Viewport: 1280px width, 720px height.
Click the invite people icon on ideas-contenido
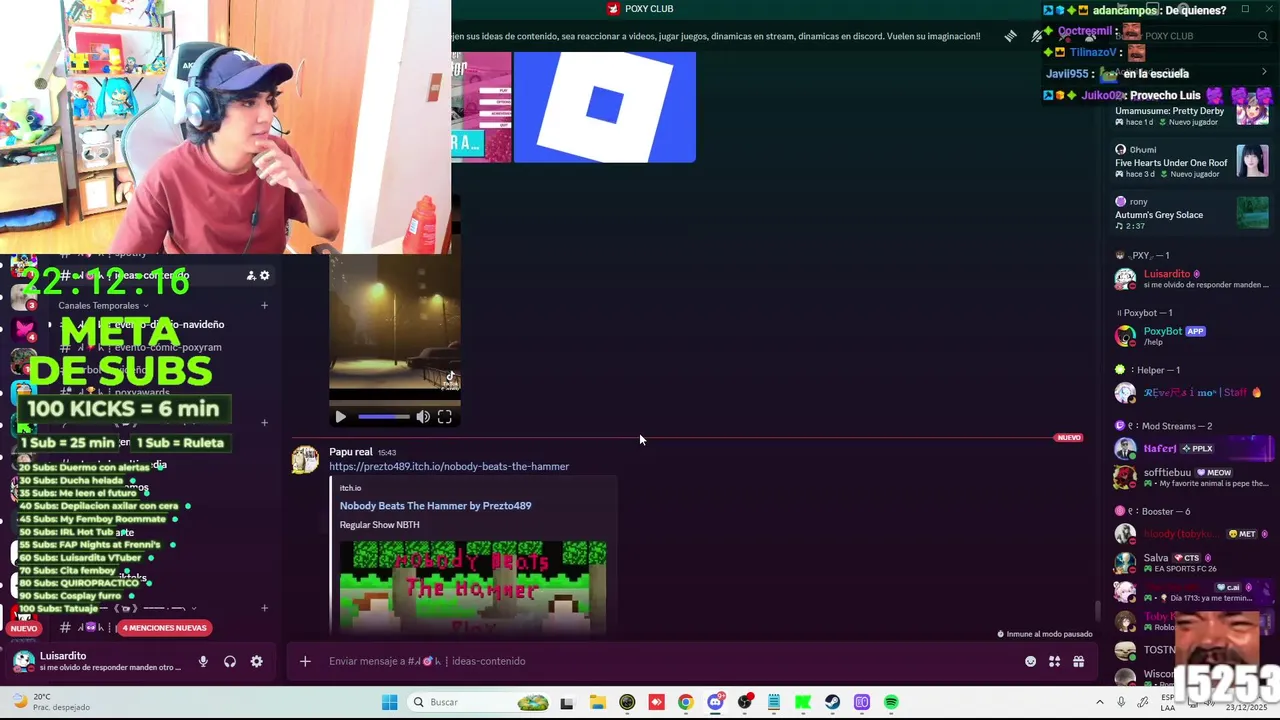[x=251, y=275]
